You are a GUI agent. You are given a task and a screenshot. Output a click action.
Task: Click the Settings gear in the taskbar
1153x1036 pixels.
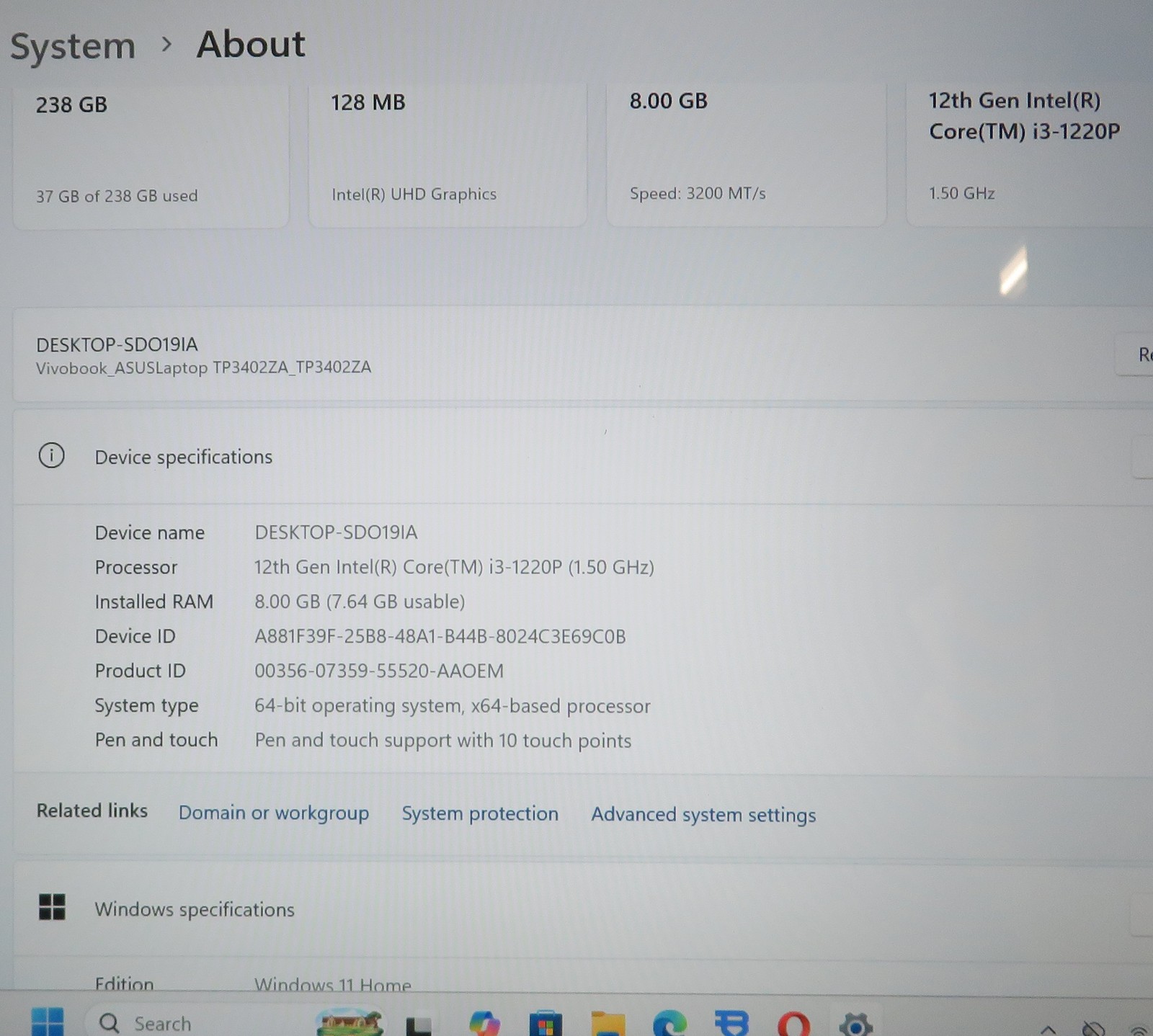point(856,1024)
